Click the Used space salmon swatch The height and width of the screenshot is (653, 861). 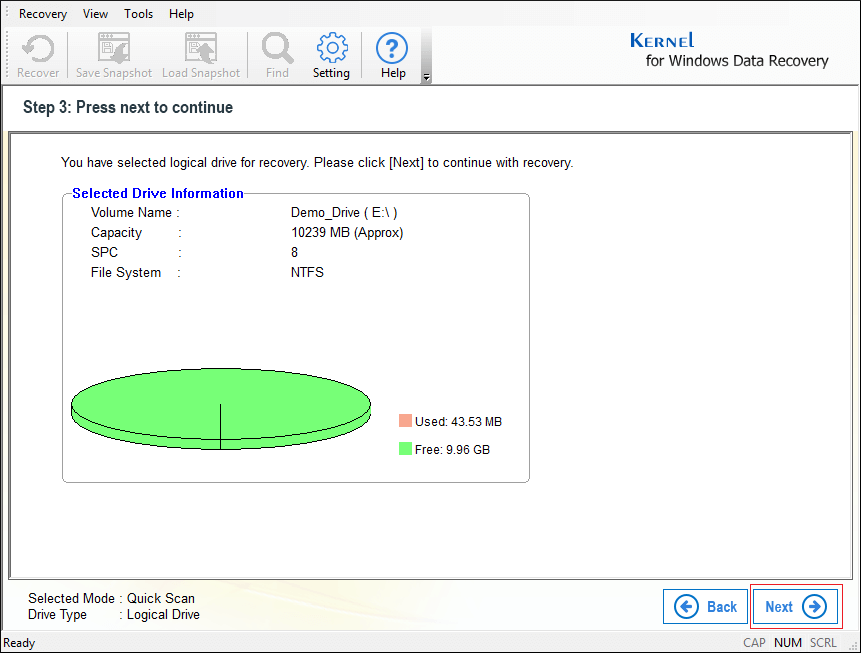coord(405,421)
